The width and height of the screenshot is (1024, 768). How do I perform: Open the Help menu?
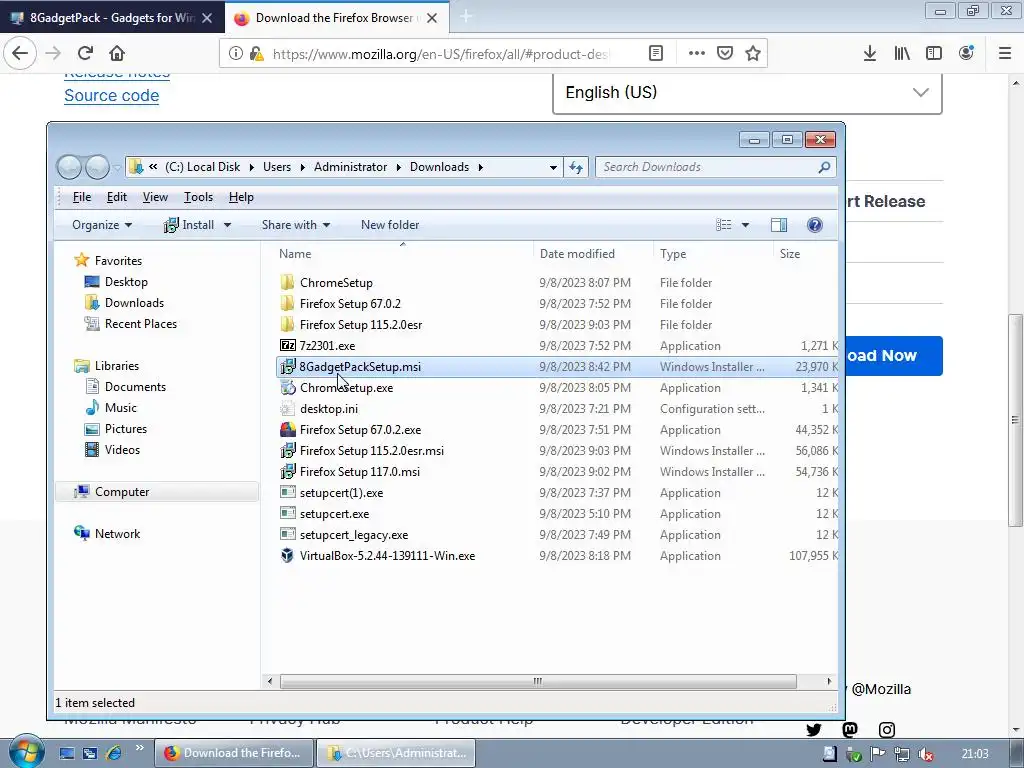coord(241,197)
